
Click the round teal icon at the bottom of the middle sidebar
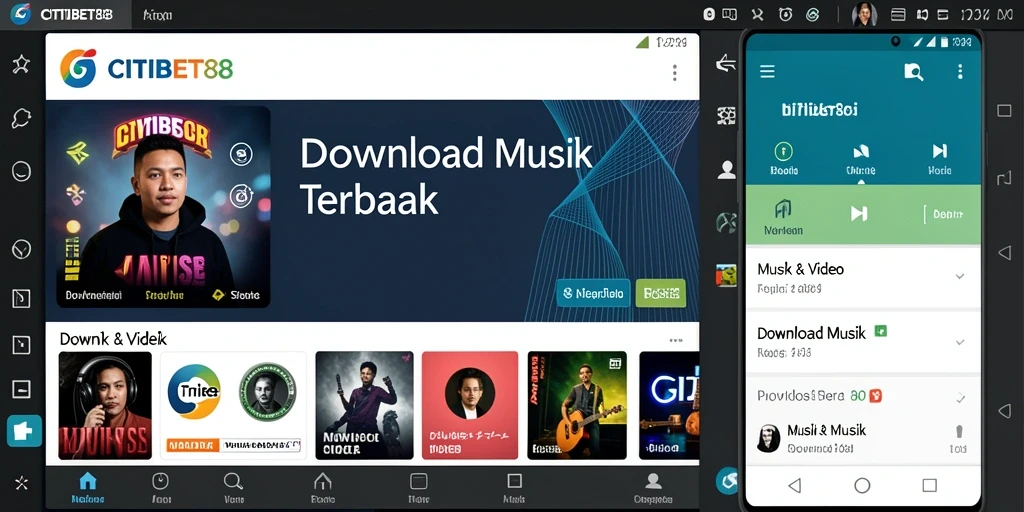coord(727,481)
